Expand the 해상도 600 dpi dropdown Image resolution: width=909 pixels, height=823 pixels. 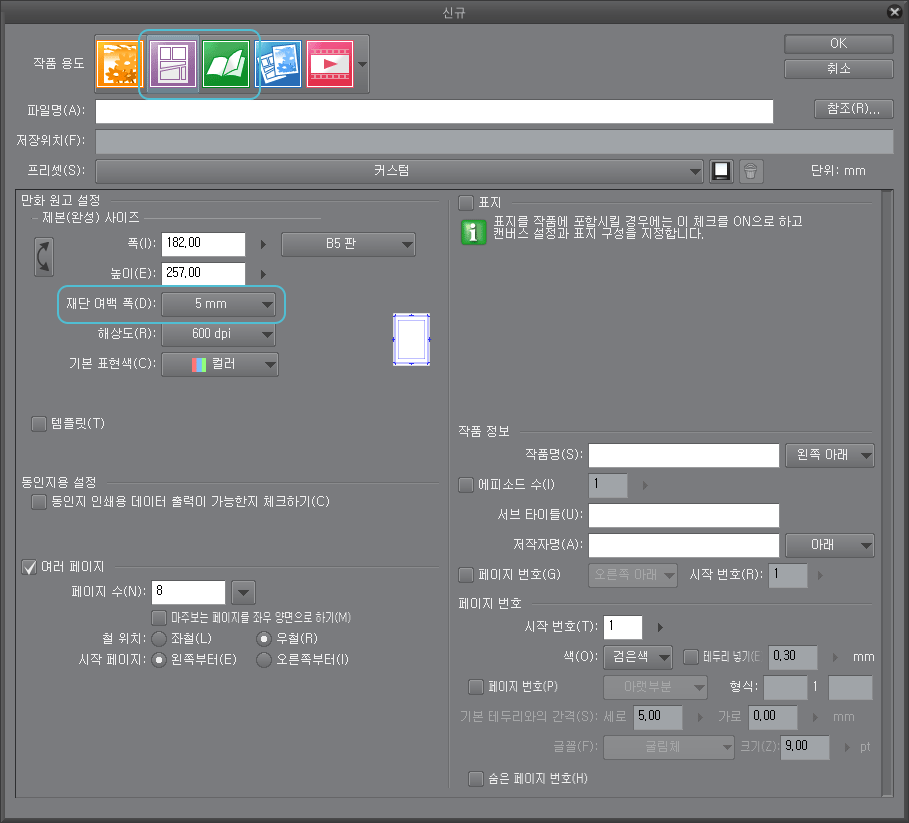pos(219,334)
